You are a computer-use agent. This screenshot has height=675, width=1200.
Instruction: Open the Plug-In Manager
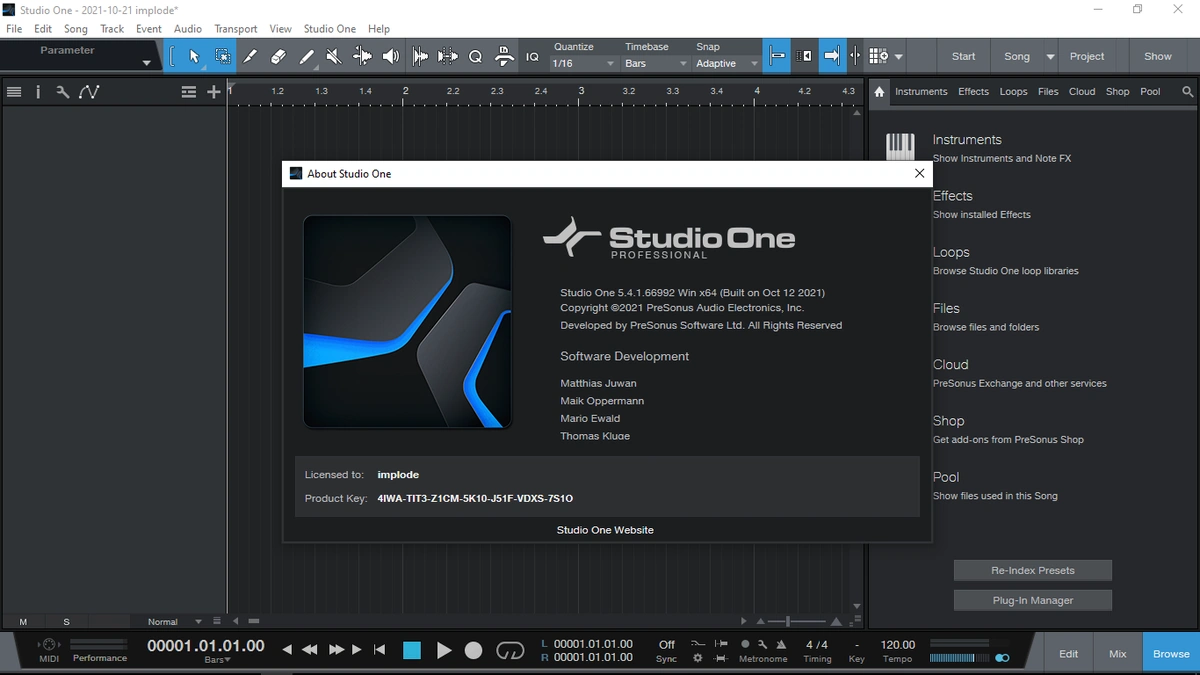click(x=1032, y=600)
